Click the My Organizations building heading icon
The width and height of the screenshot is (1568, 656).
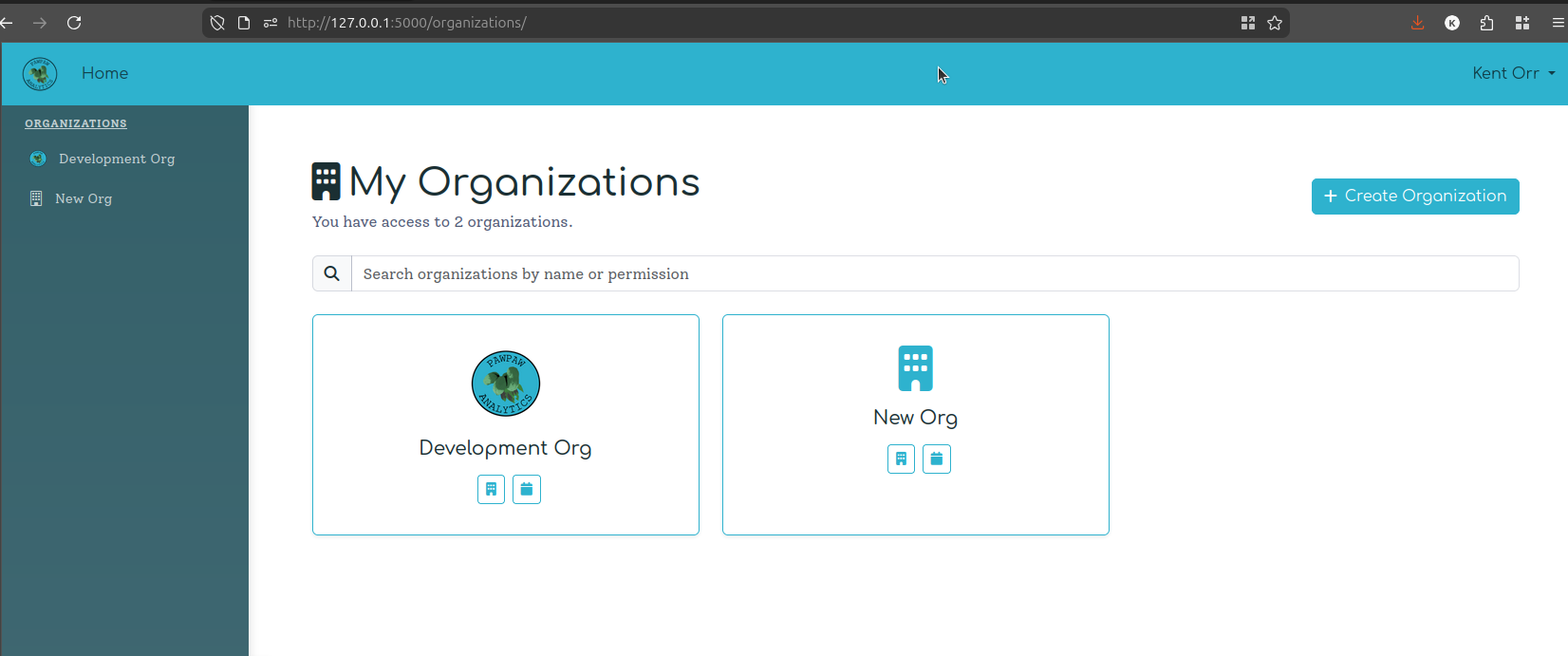click(x=326, y=181)
